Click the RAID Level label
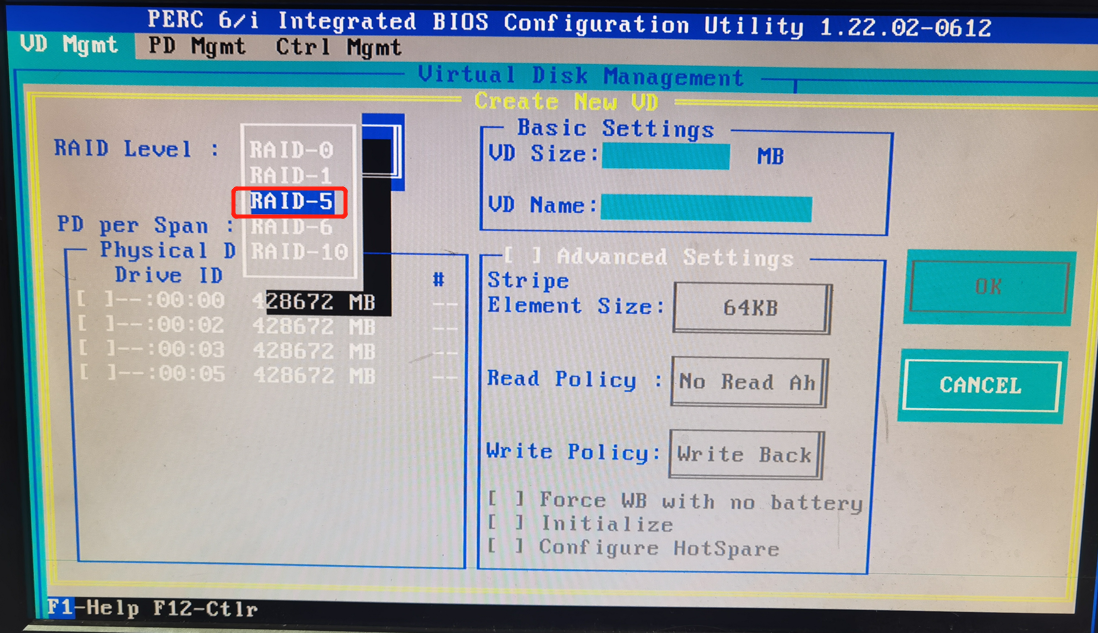This screenshot has width=1098, height=633. (x=137, y=149)
